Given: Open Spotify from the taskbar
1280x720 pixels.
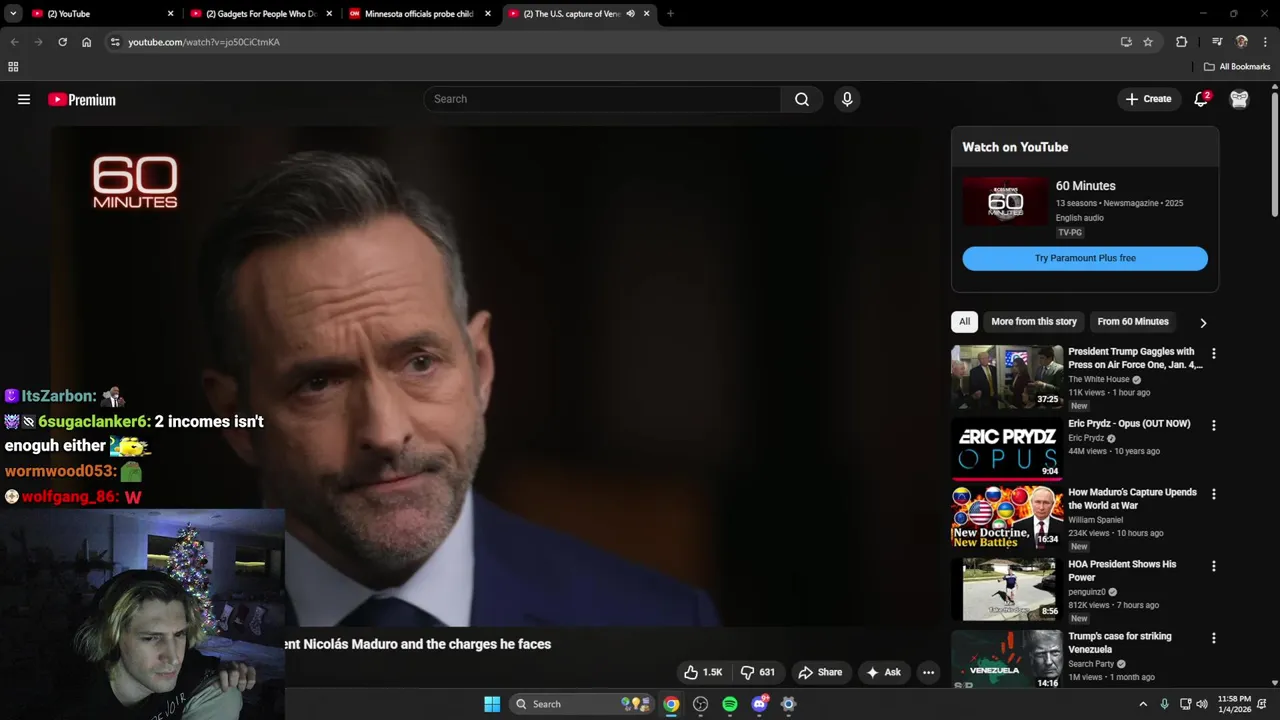Looking at the screenshot, I should click(730, 704).
